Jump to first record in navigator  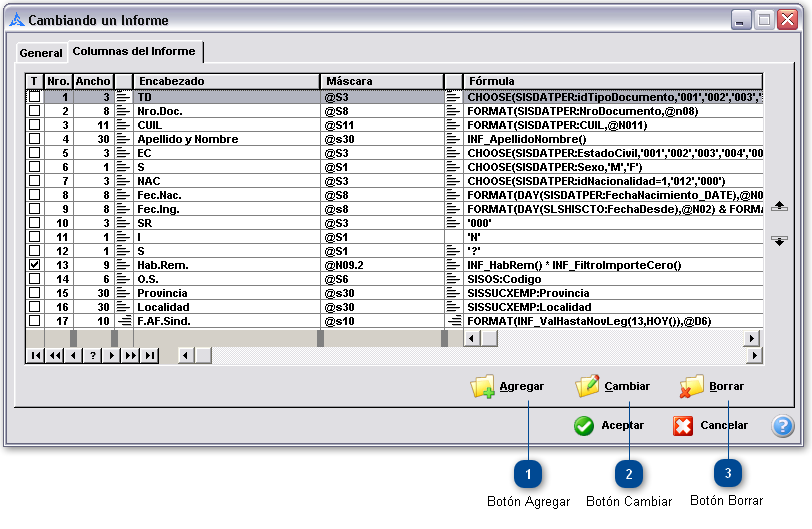(35, 355)
